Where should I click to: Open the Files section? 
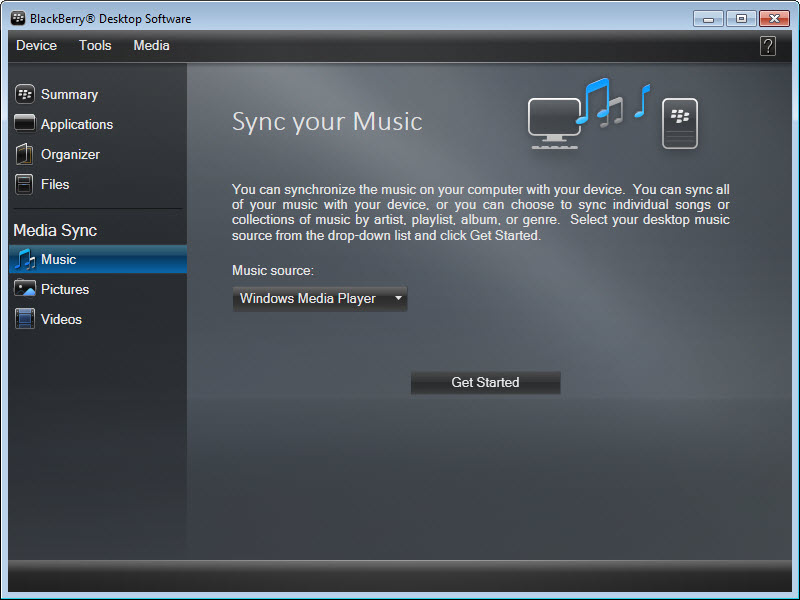coord(55,184)
